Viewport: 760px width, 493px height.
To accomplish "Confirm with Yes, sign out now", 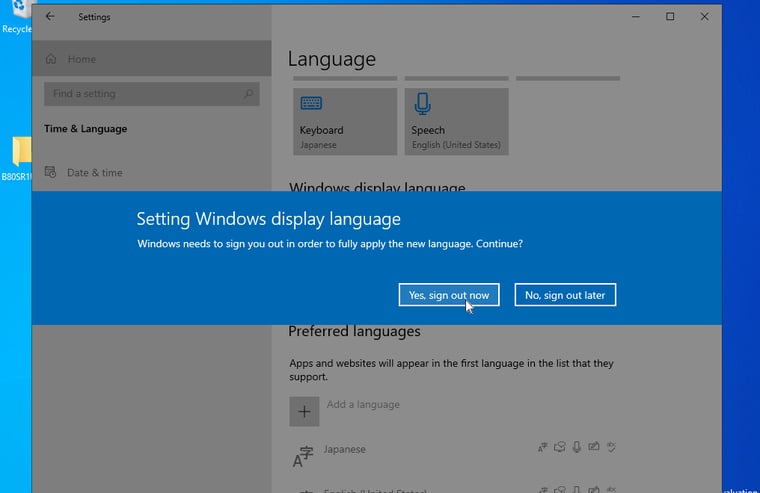I will (449, 295).
